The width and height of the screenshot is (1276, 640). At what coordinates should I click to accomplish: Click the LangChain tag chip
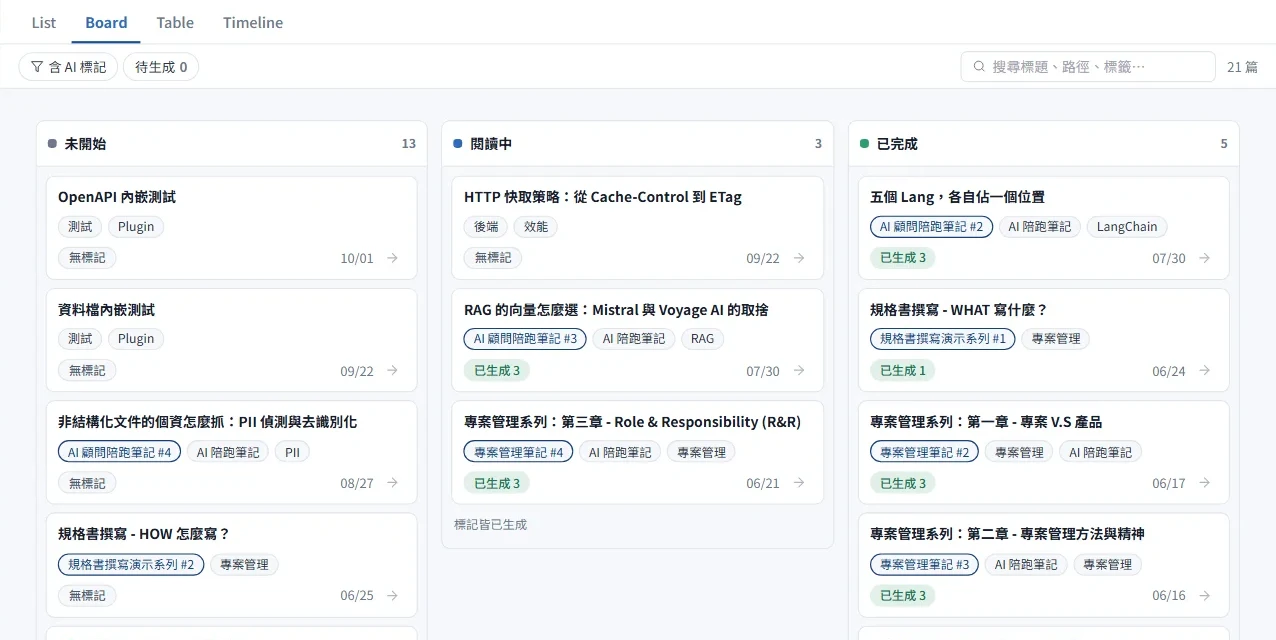pos(1127,227)
